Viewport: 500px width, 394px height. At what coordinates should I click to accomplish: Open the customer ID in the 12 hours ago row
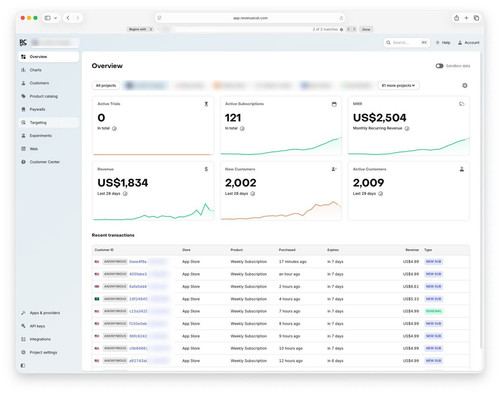pyautogui.click(x=138, y=361)
